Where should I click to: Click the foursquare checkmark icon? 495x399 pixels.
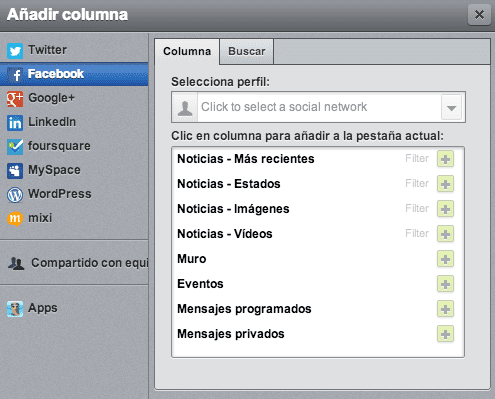pyautogui.click(x=15, y=147)
